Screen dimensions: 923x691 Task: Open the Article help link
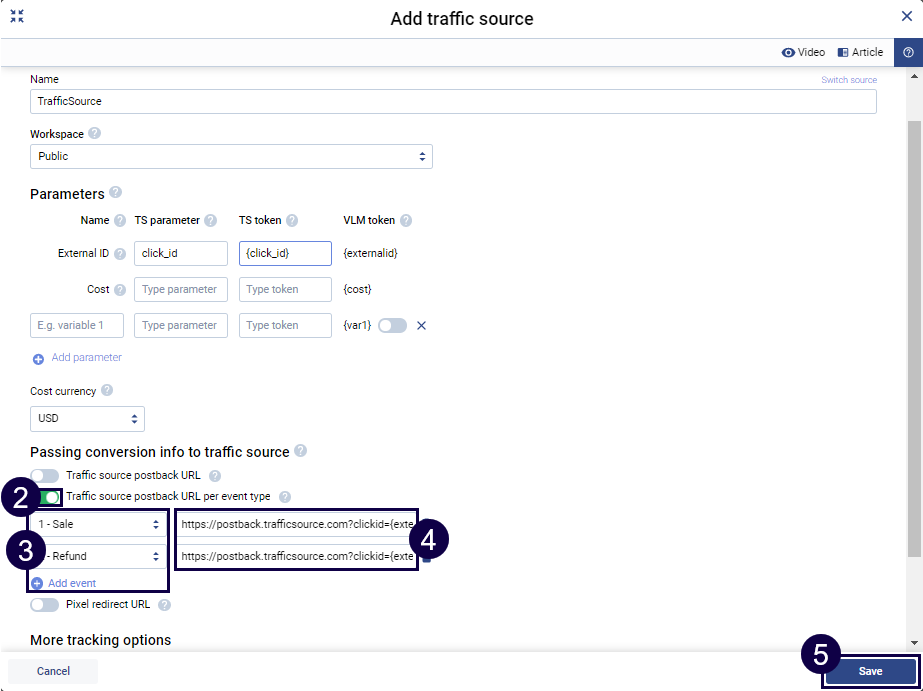click(x=860, y=53)
